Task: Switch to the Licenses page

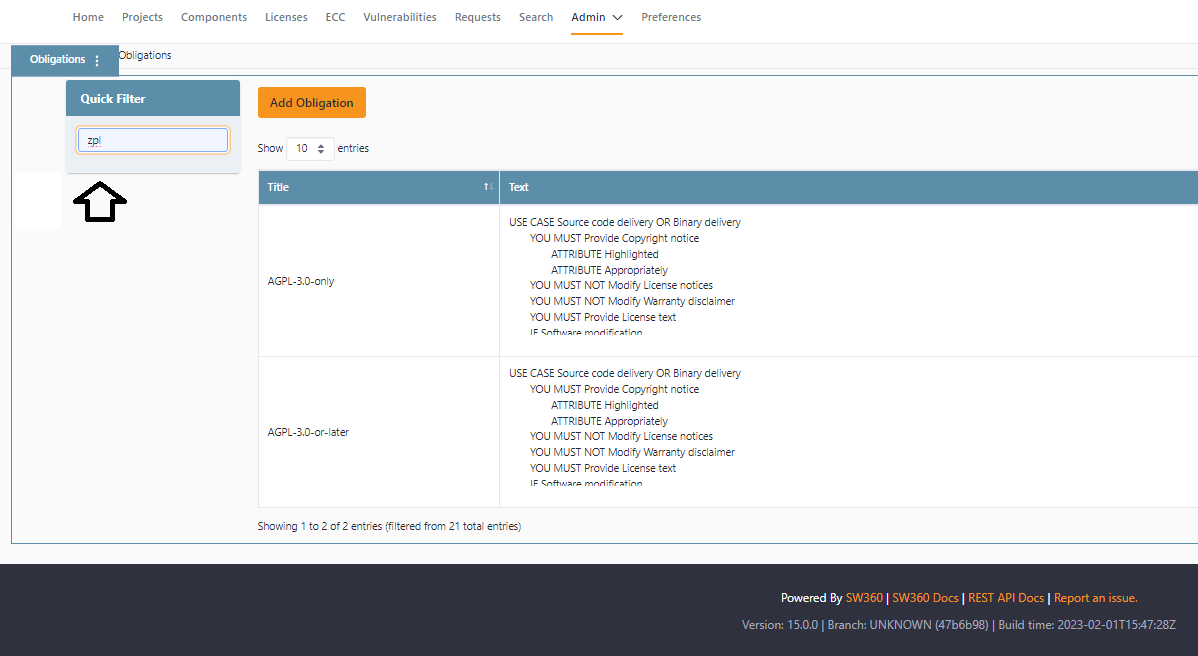Action: click(286, 17)
